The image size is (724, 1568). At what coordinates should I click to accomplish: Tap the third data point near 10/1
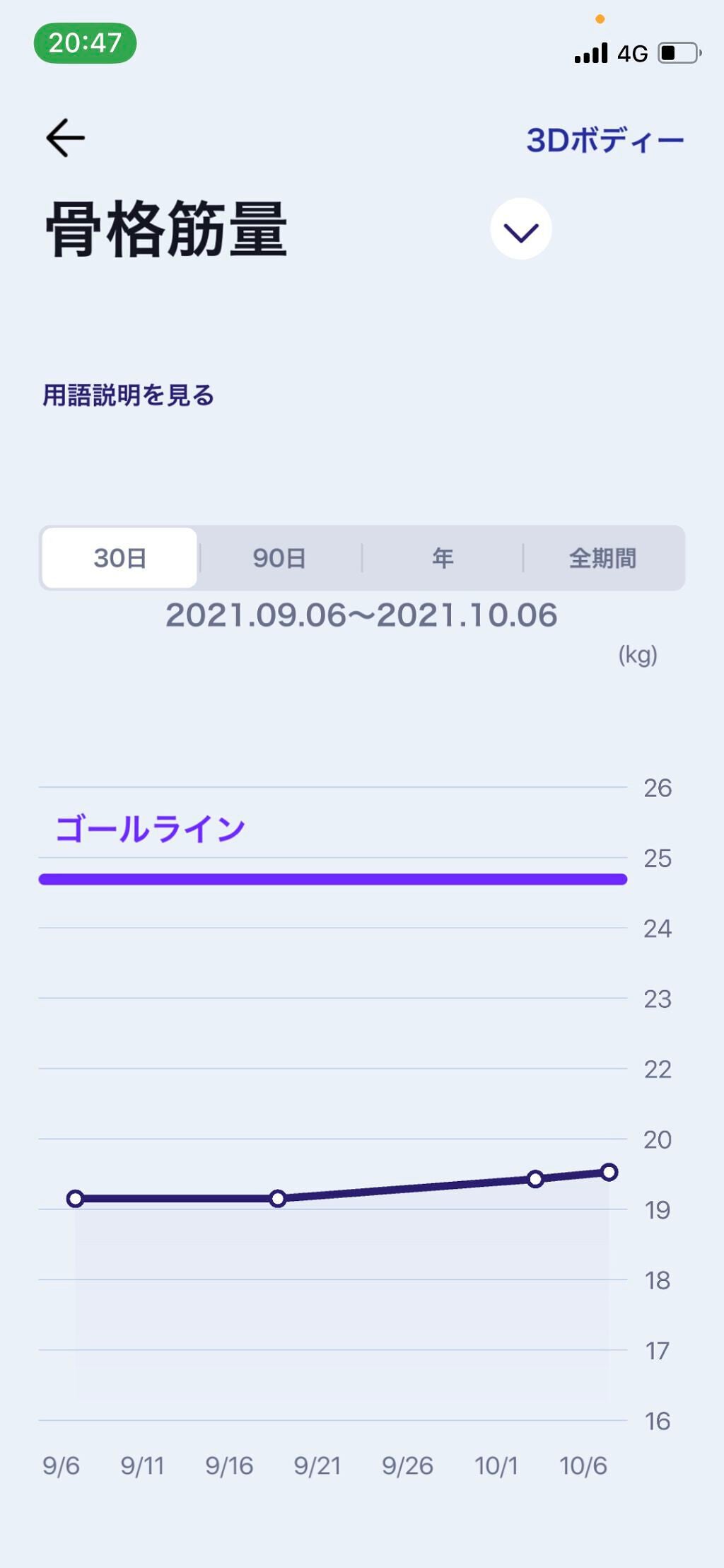coord(536,1179)
